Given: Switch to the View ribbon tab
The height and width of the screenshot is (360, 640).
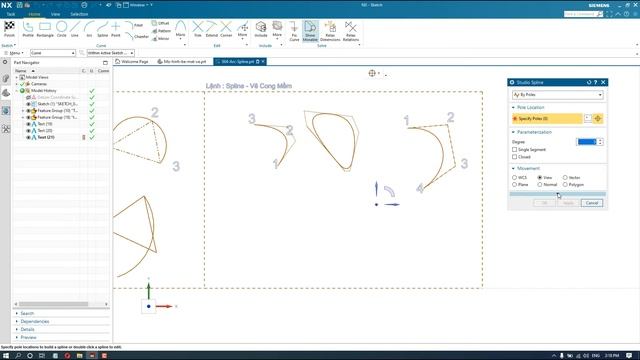Looking at the screenshot, I should click(56, 14).
